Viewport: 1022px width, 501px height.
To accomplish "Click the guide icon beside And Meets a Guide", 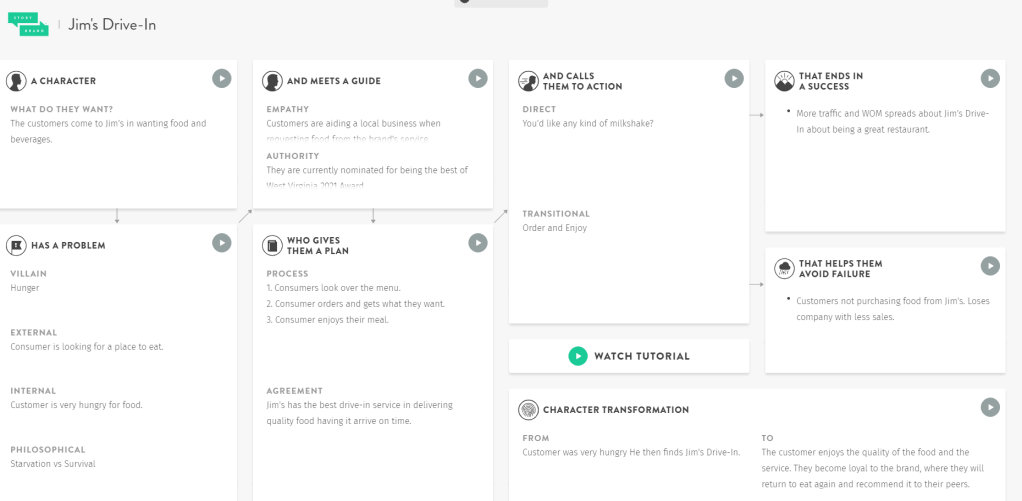I will pos(272,81).
